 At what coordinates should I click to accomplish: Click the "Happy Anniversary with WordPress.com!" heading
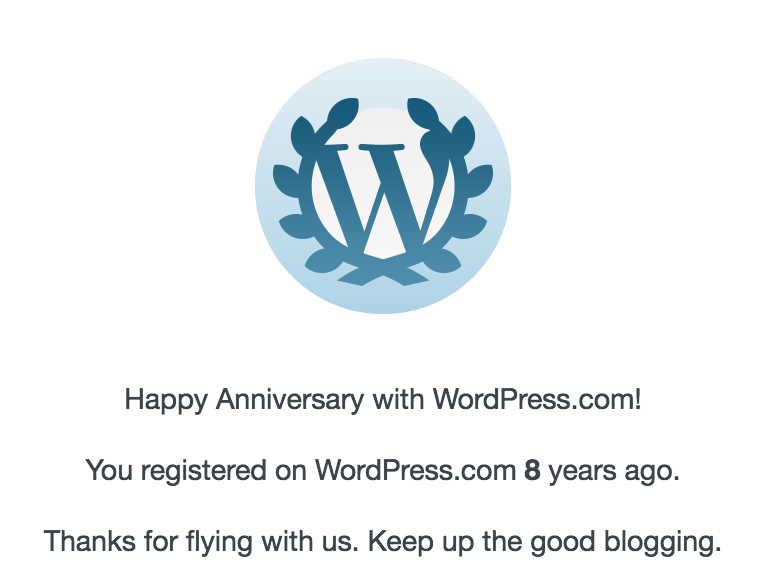(x=383, y=400)
